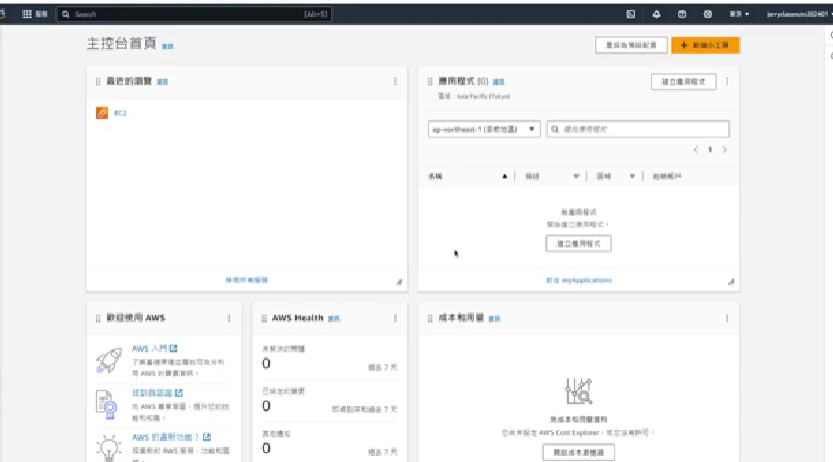
Task: Click view all services link
Action: [x=246, y=280]
